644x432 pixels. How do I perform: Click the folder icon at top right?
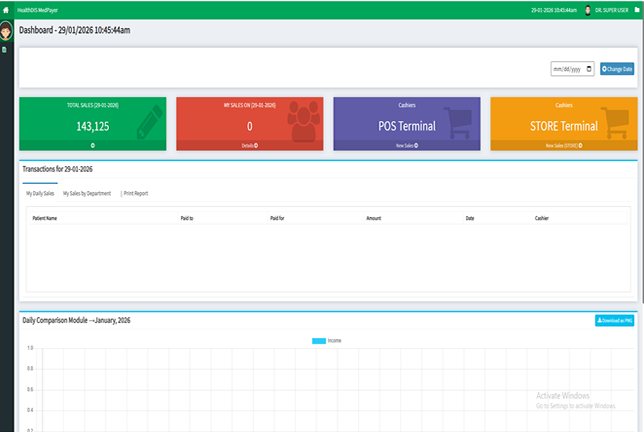(636, 9)
